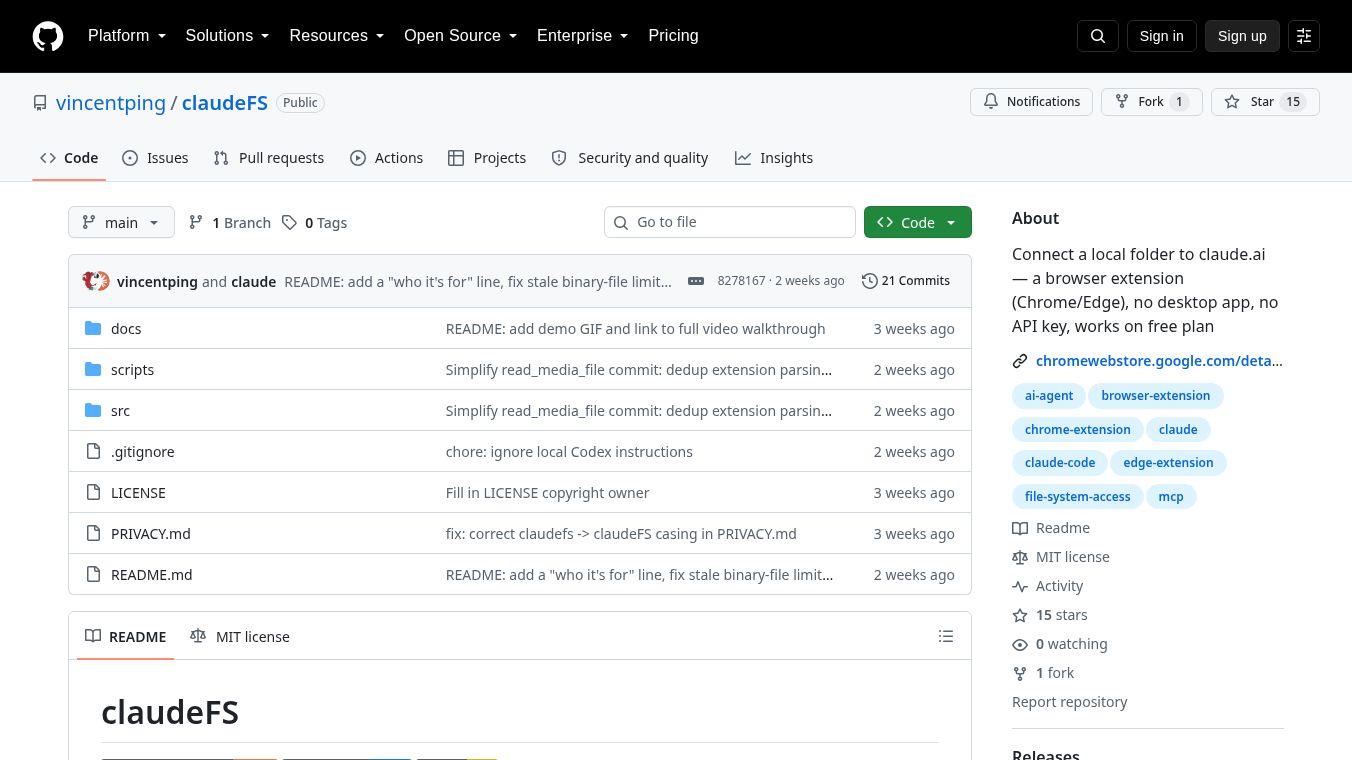Click the browser-extension topic tag
1352x760 pixels.
pyautogui.click(x=1155, y=396)
